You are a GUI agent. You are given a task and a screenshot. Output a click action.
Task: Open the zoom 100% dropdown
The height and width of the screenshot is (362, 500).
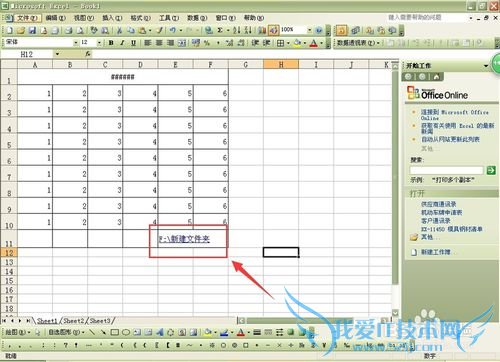point(309,30)
